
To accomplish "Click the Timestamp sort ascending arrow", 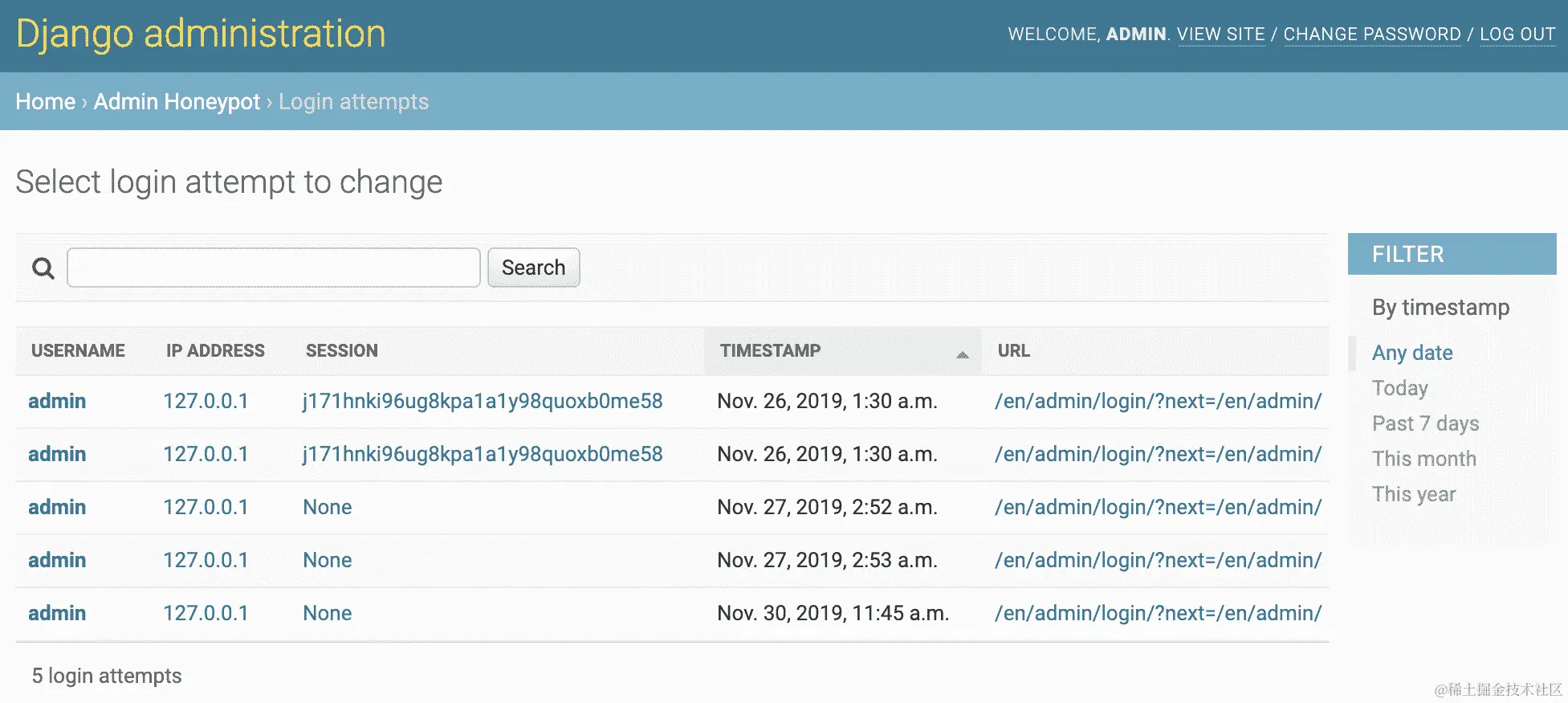I will 962,354.
